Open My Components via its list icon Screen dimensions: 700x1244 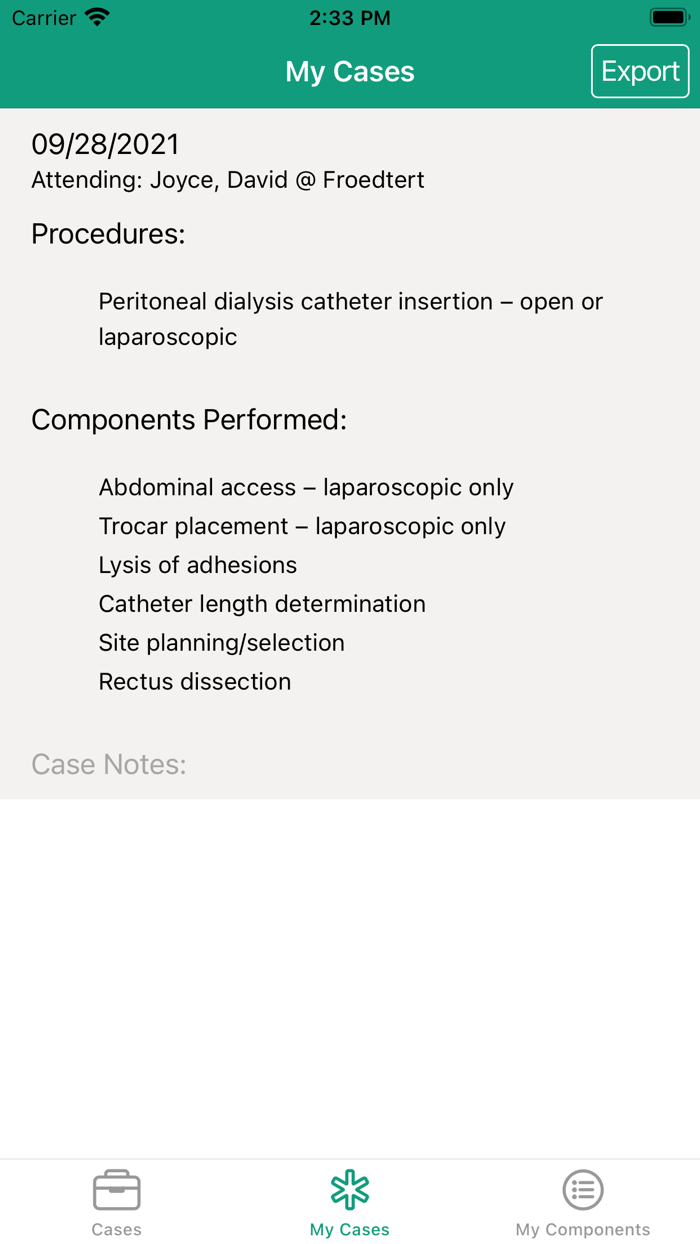point(583,1189)
